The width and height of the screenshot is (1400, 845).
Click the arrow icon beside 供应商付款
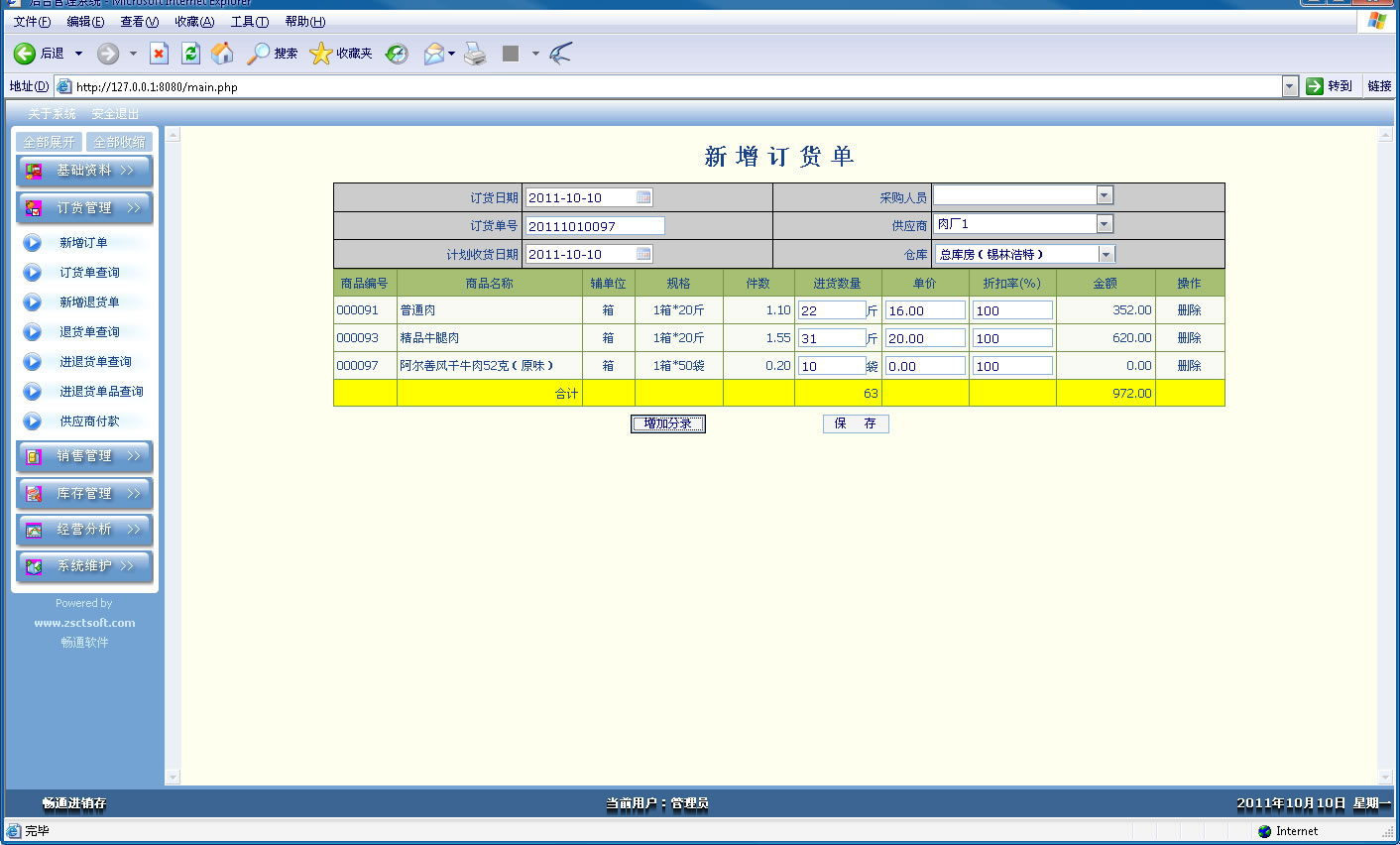point(33,422)
